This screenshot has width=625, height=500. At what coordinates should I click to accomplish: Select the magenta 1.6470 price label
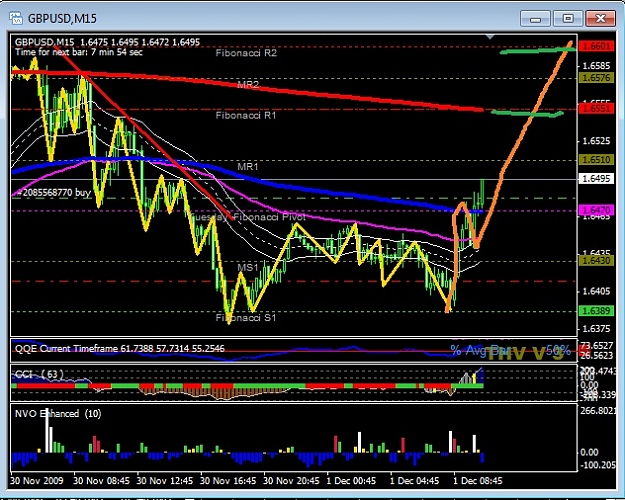(x=596, y=210)
